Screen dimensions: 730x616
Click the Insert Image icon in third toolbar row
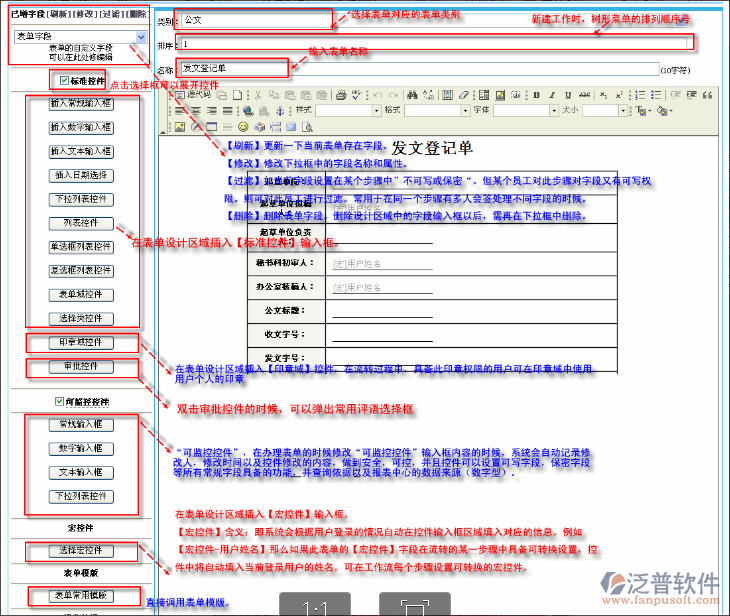point(180,127)
